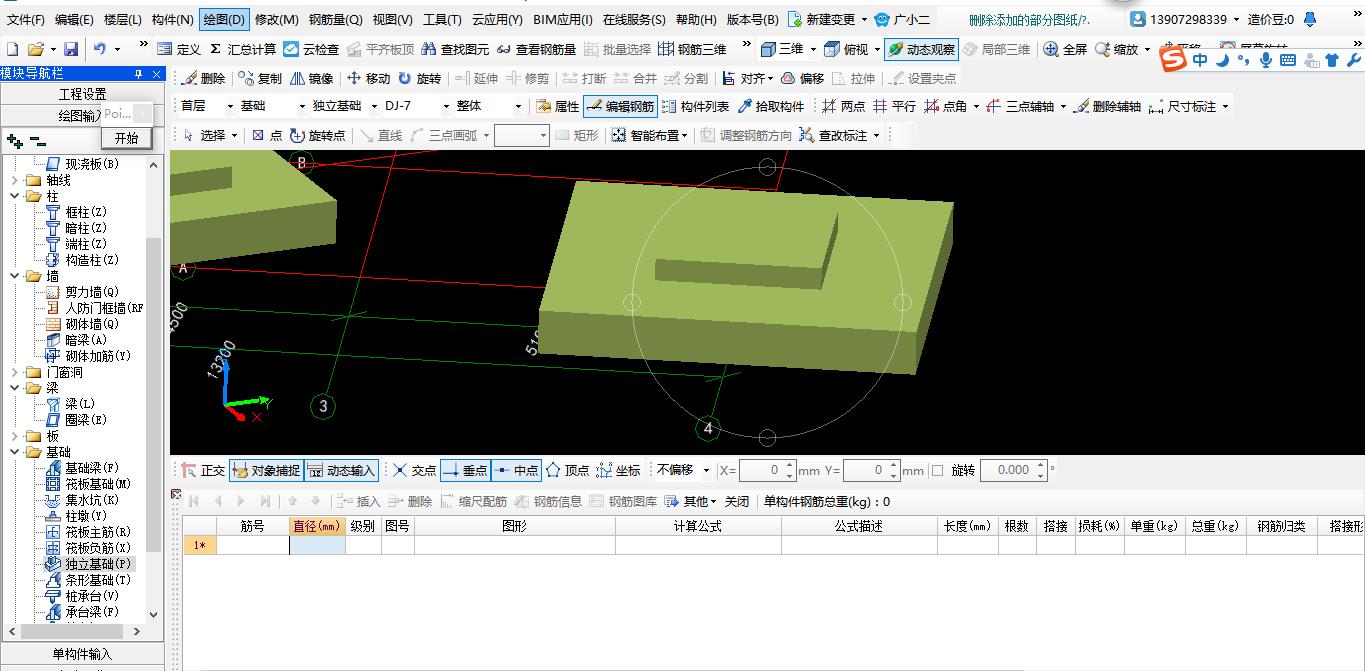Click 关闭 in rebar panel
The height and width of the screenshot is (671, 1365).
tap(737, 501)
